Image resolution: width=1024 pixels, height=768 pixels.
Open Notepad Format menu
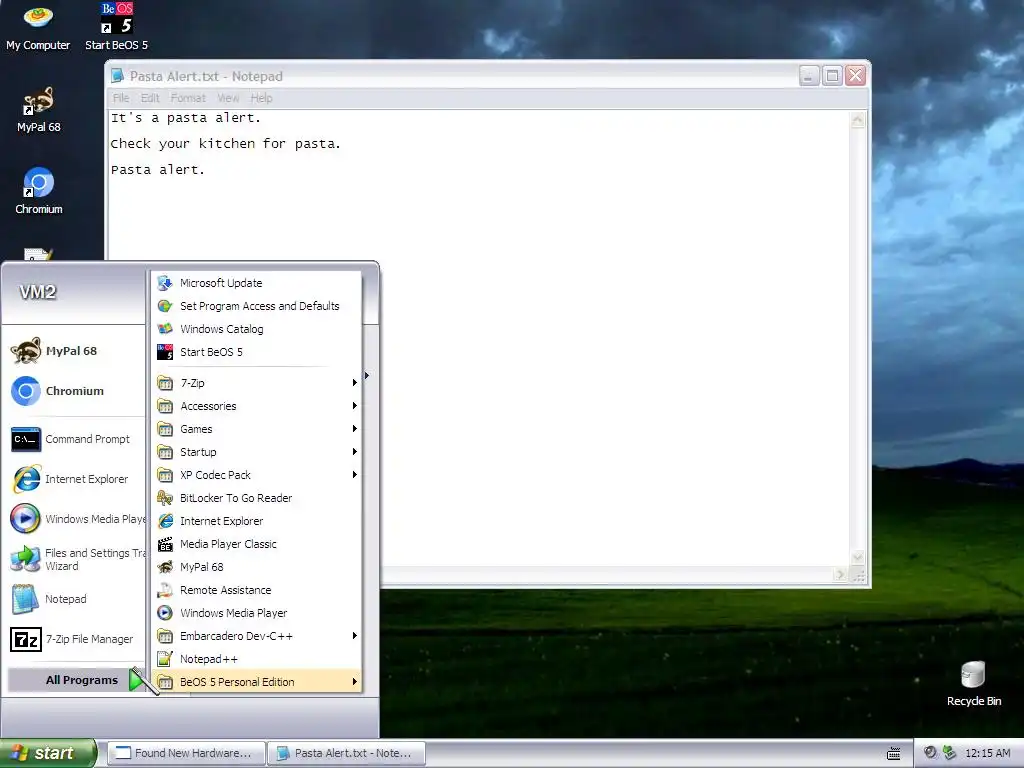[x=188, y=98]
